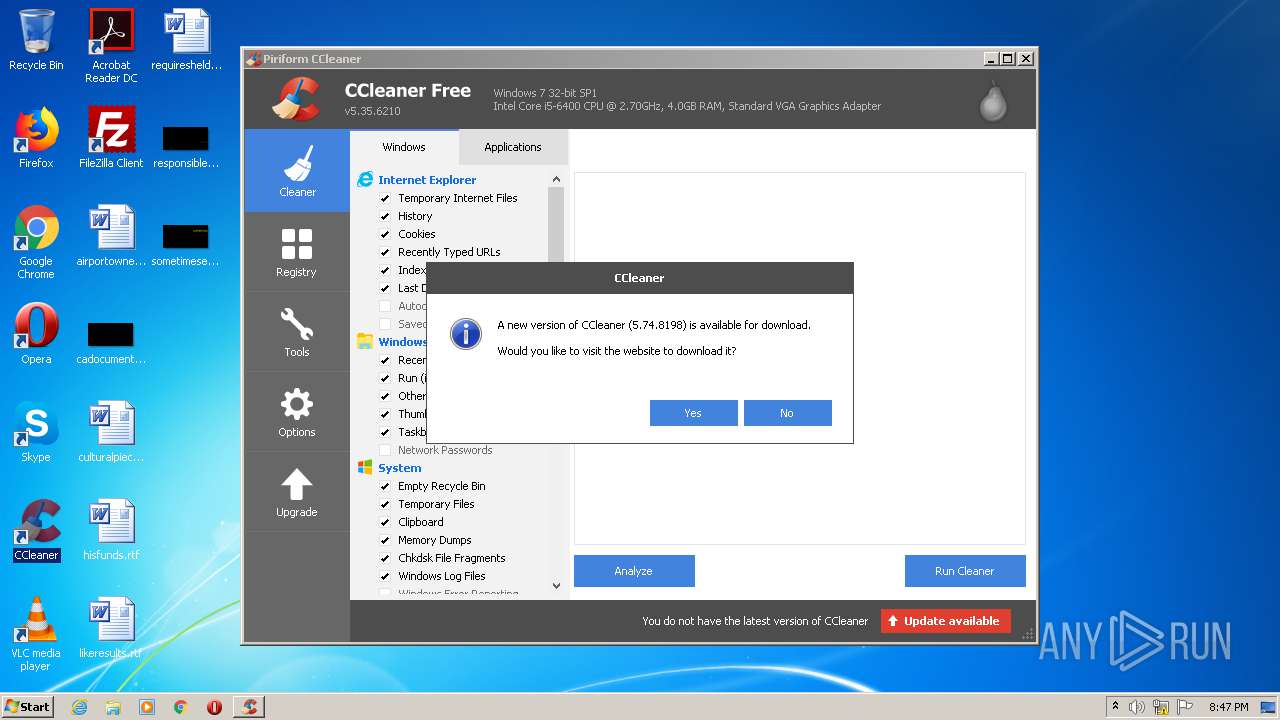
Task: Open the Tools section in sidebar
Action: 297,331
